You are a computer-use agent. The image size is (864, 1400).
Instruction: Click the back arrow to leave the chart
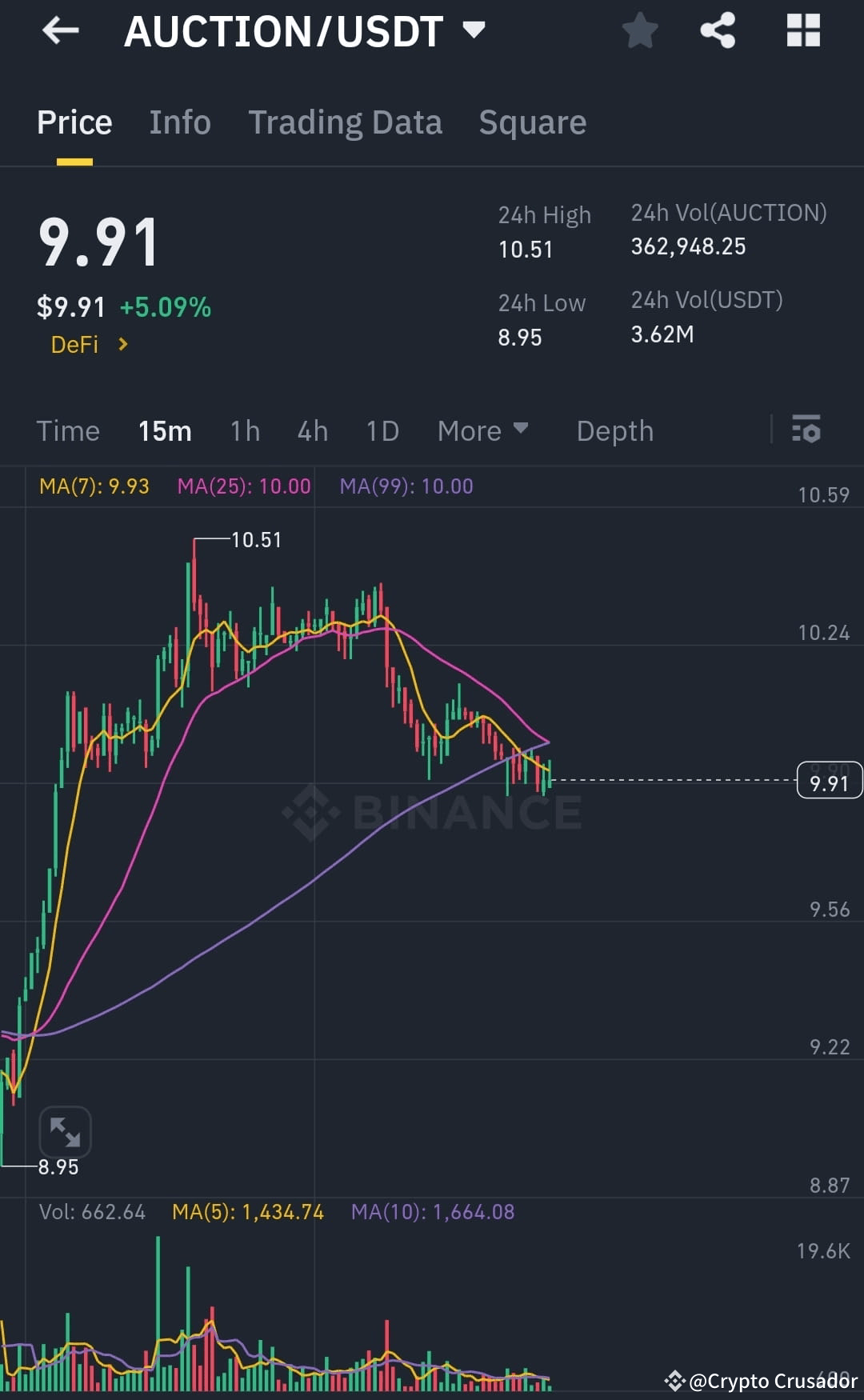coord(60,32)
